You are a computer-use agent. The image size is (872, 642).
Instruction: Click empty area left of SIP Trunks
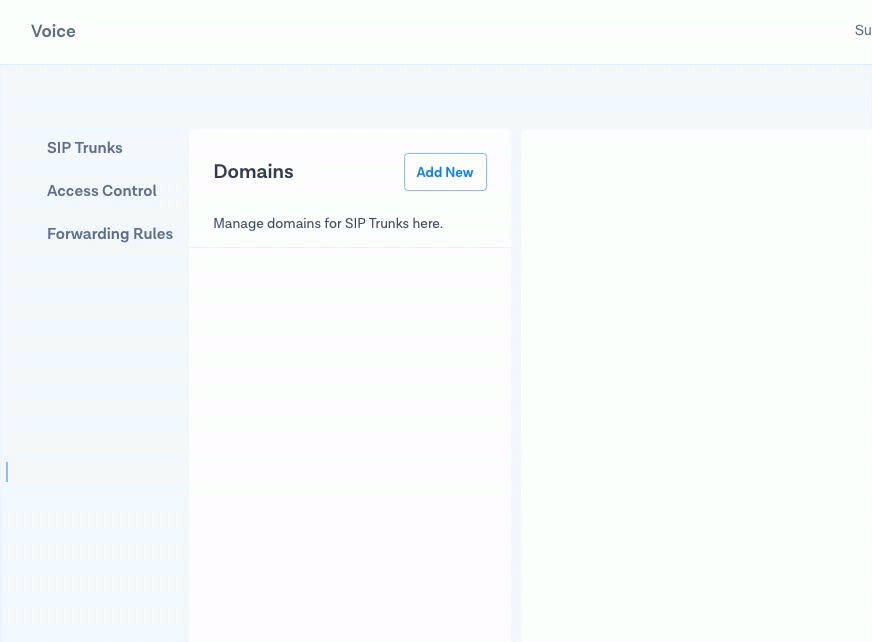click(x=22, y=148)
